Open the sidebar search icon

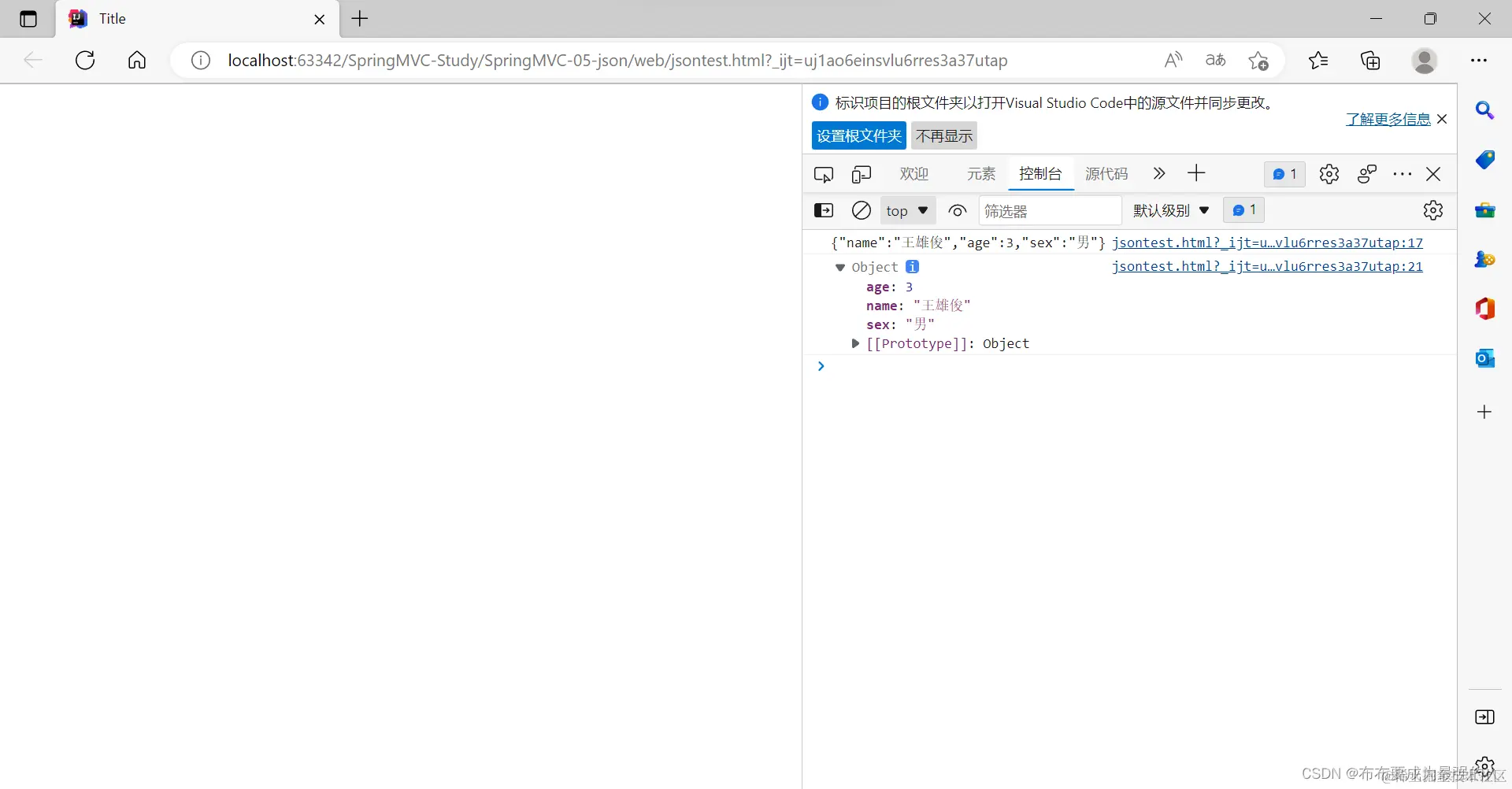click(1484, 110)
